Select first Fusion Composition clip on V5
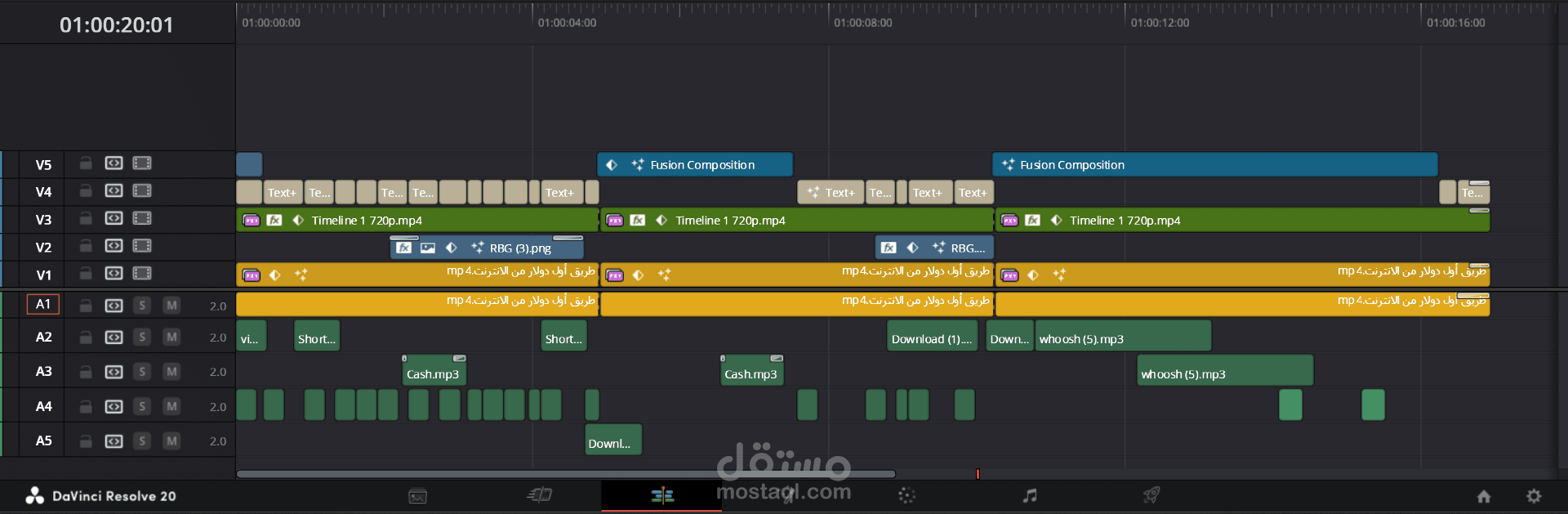The height and width of the screenshot is (514, 1568). (695, 164)
